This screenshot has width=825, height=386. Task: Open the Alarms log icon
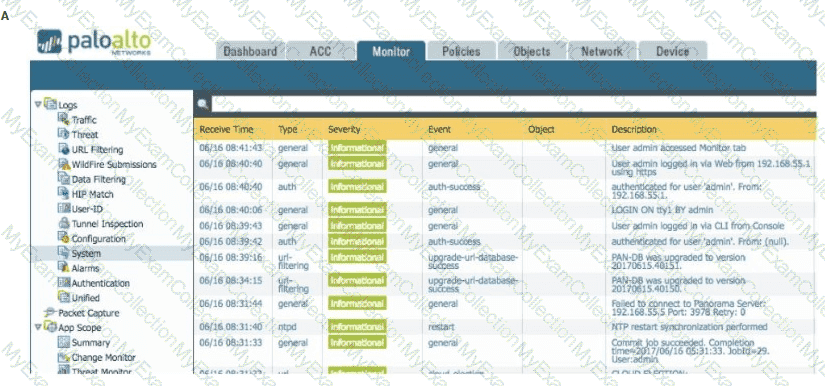[64, 268]
